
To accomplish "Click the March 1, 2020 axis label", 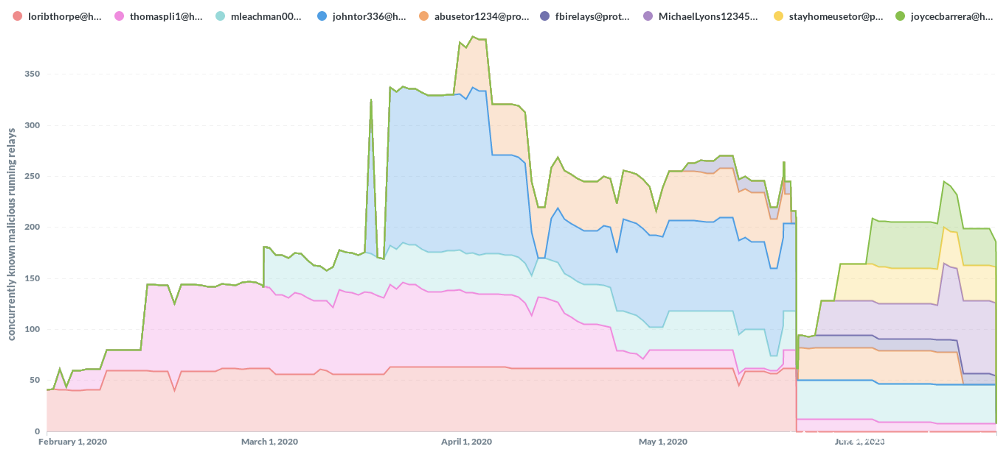I will 268,442.
